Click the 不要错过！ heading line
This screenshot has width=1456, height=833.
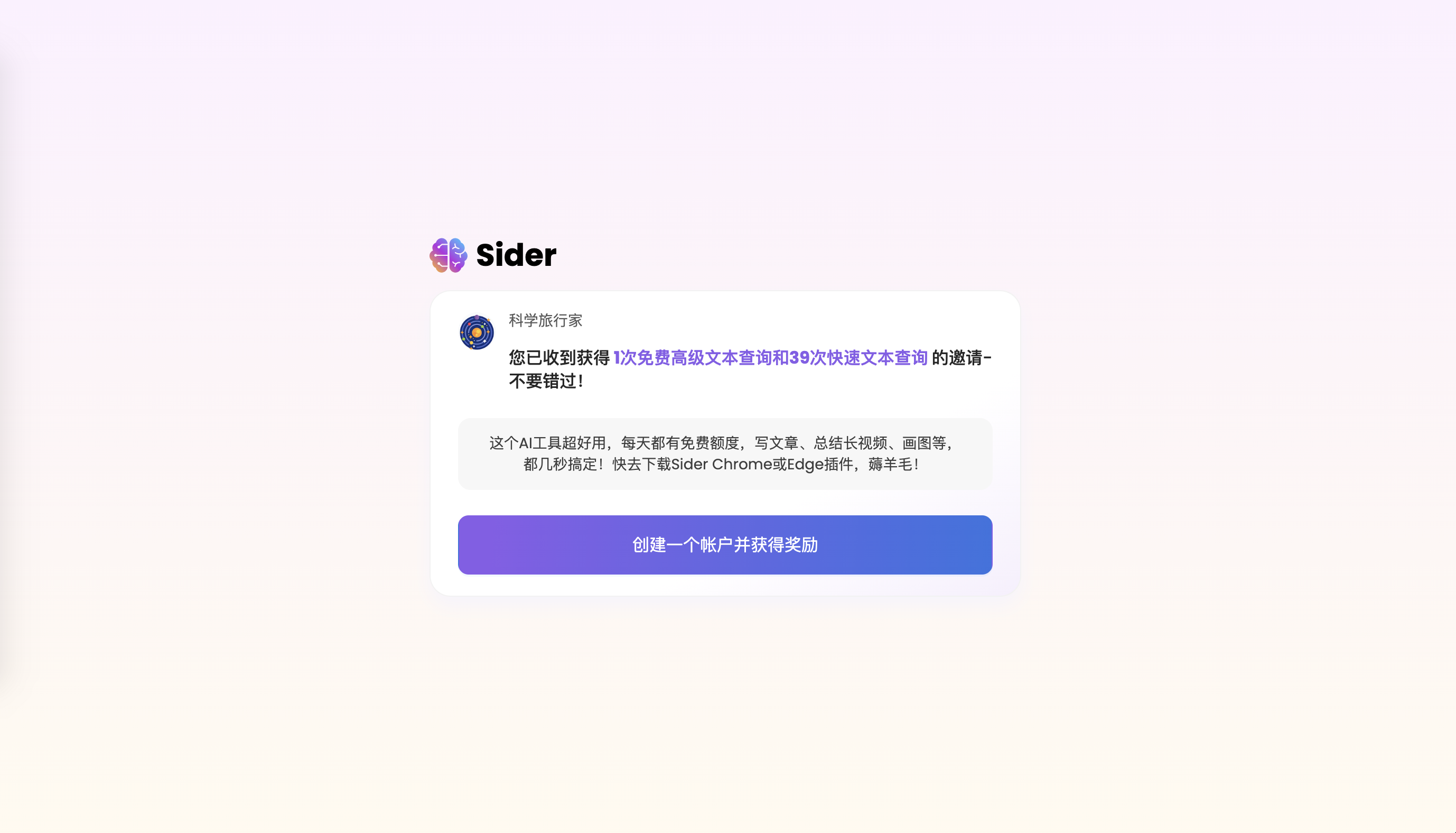tap(547, 381)
